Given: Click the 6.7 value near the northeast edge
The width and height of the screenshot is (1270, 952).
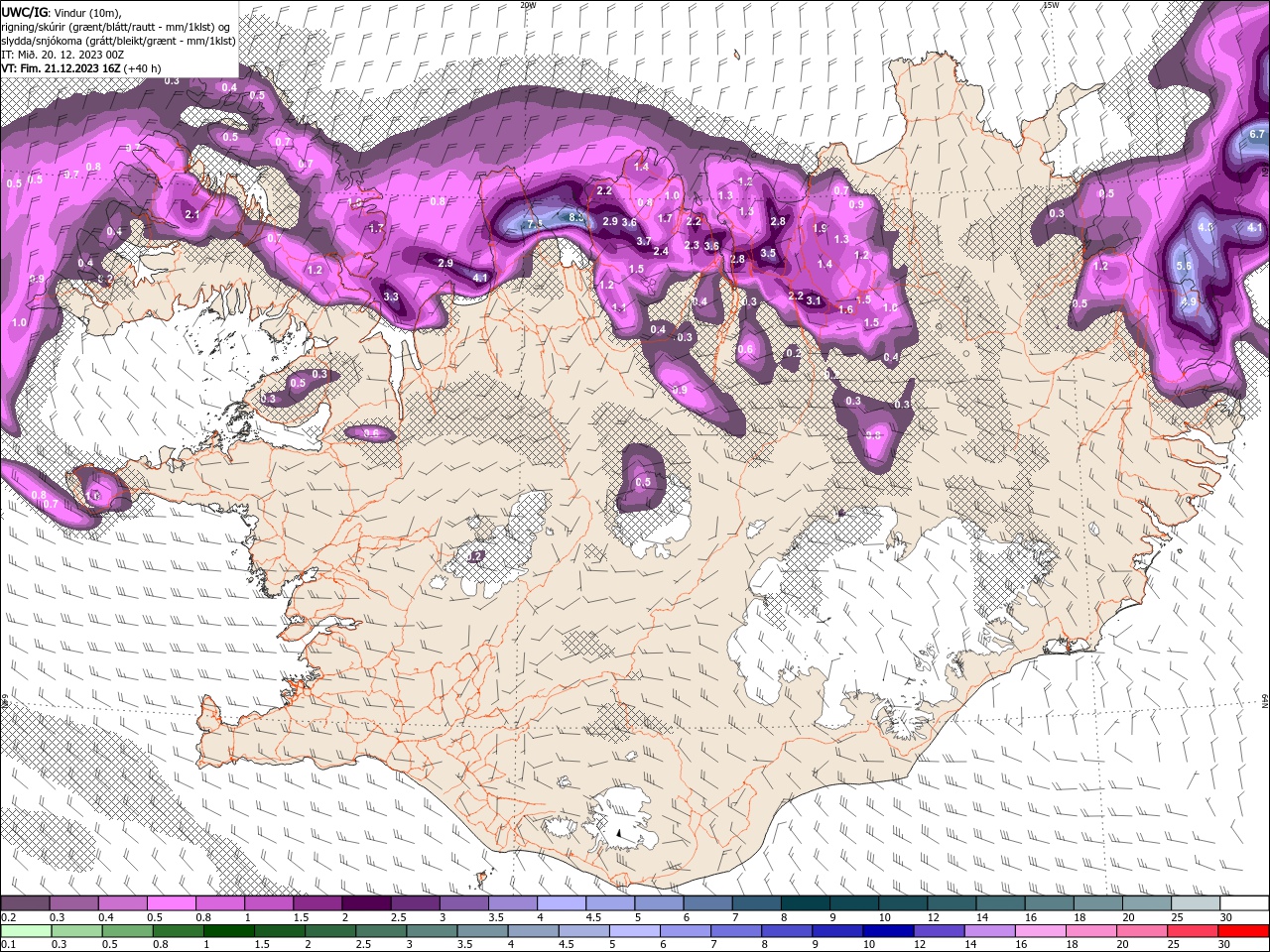Looking at the screenshot, I should point(1256,134).
